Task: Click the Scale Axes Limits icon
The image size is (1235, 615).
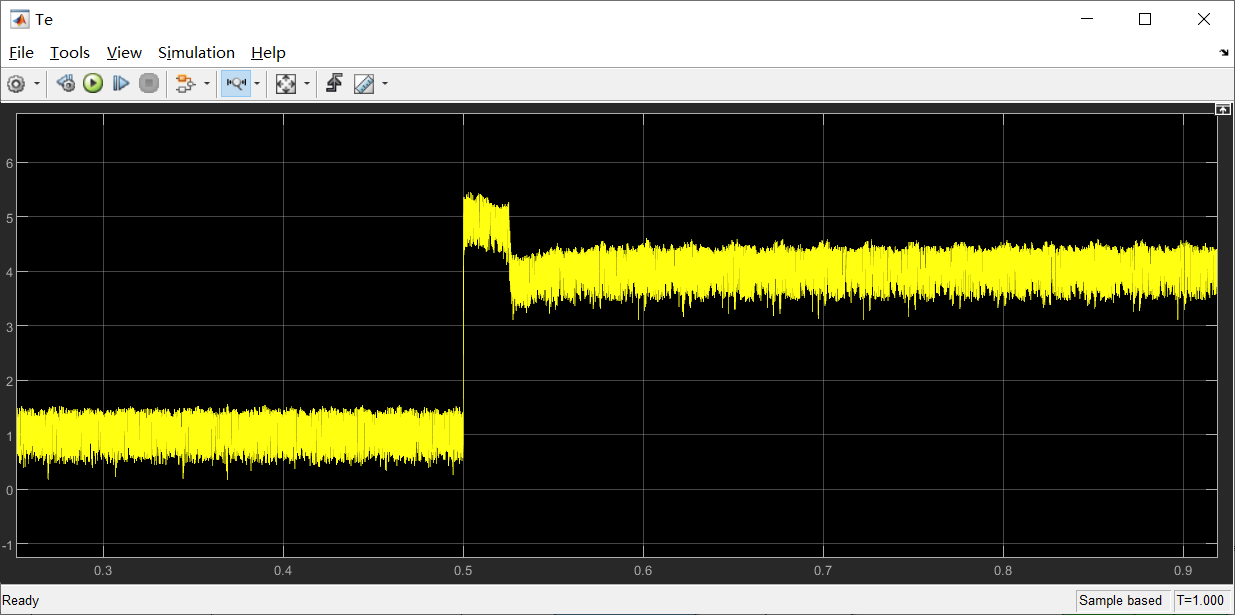Action: pyautogui.click(x=286, y=84)
